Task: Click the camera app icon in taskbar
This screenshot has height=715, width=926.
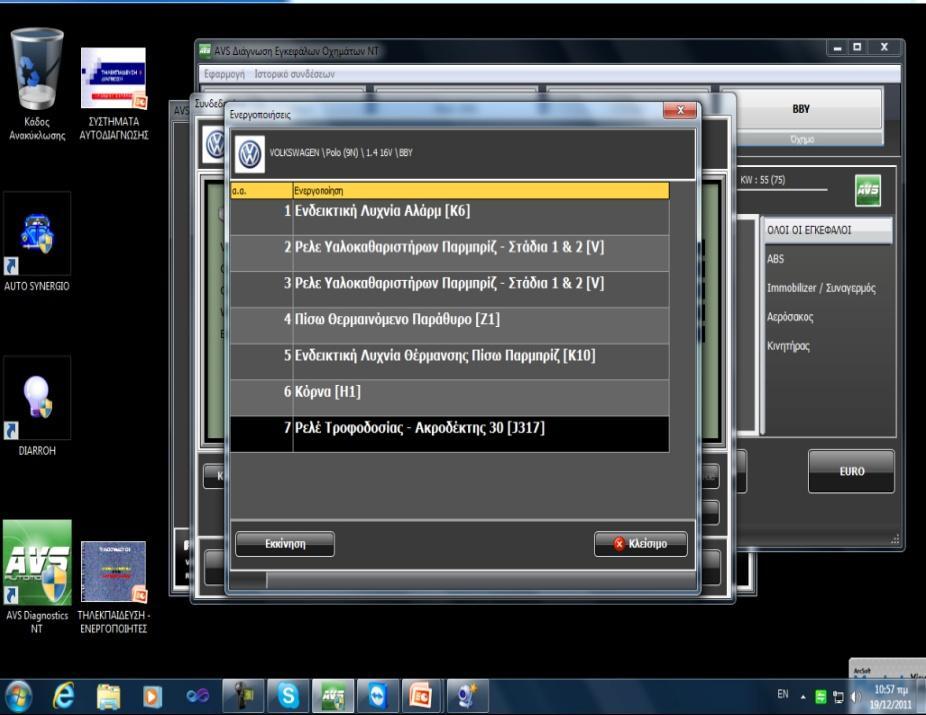Action: pyautogui.click(x=243, y=696)
